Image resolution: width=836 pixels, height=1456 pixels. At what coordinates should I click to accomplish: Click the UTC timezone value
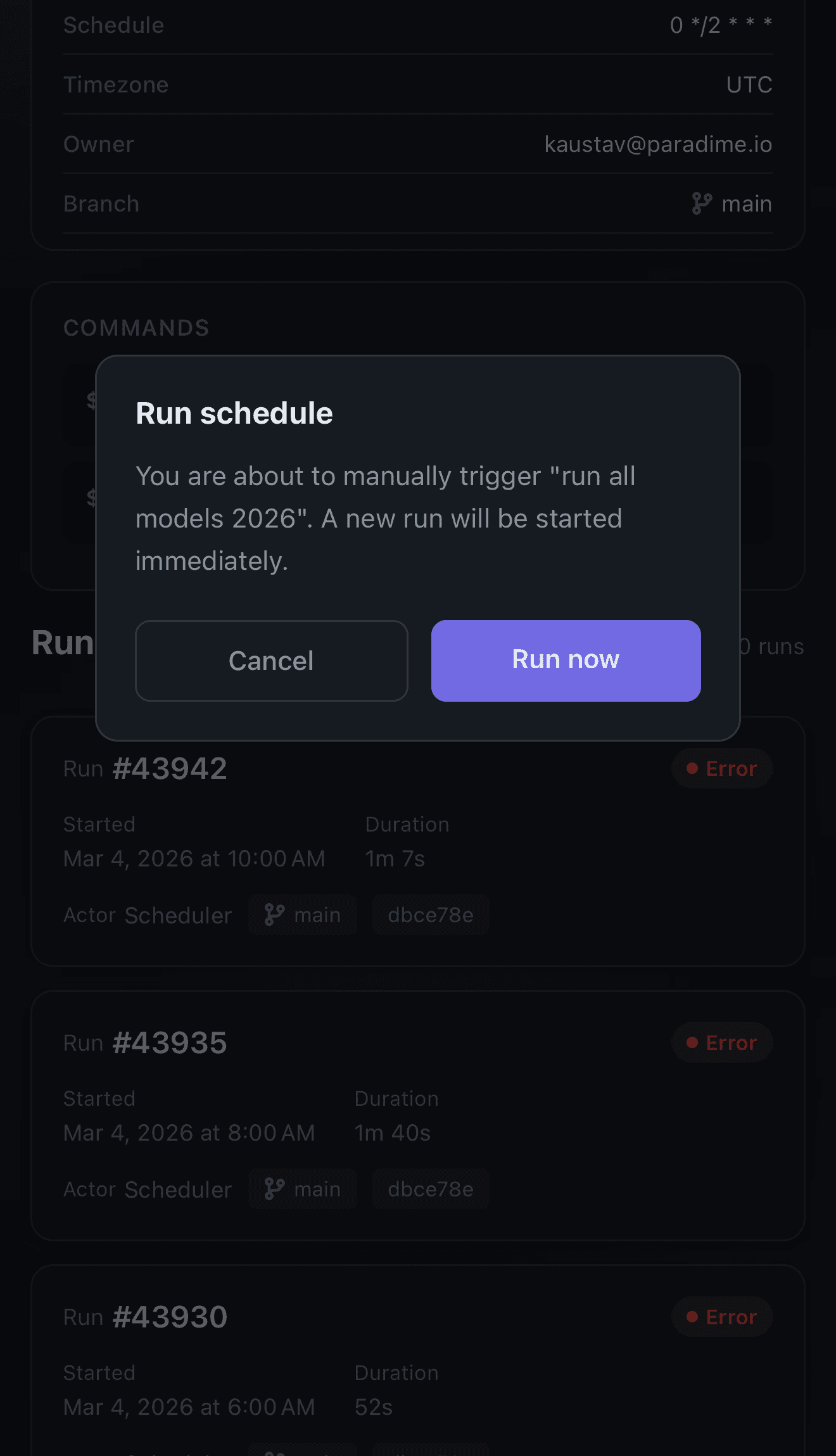point(749,85)
